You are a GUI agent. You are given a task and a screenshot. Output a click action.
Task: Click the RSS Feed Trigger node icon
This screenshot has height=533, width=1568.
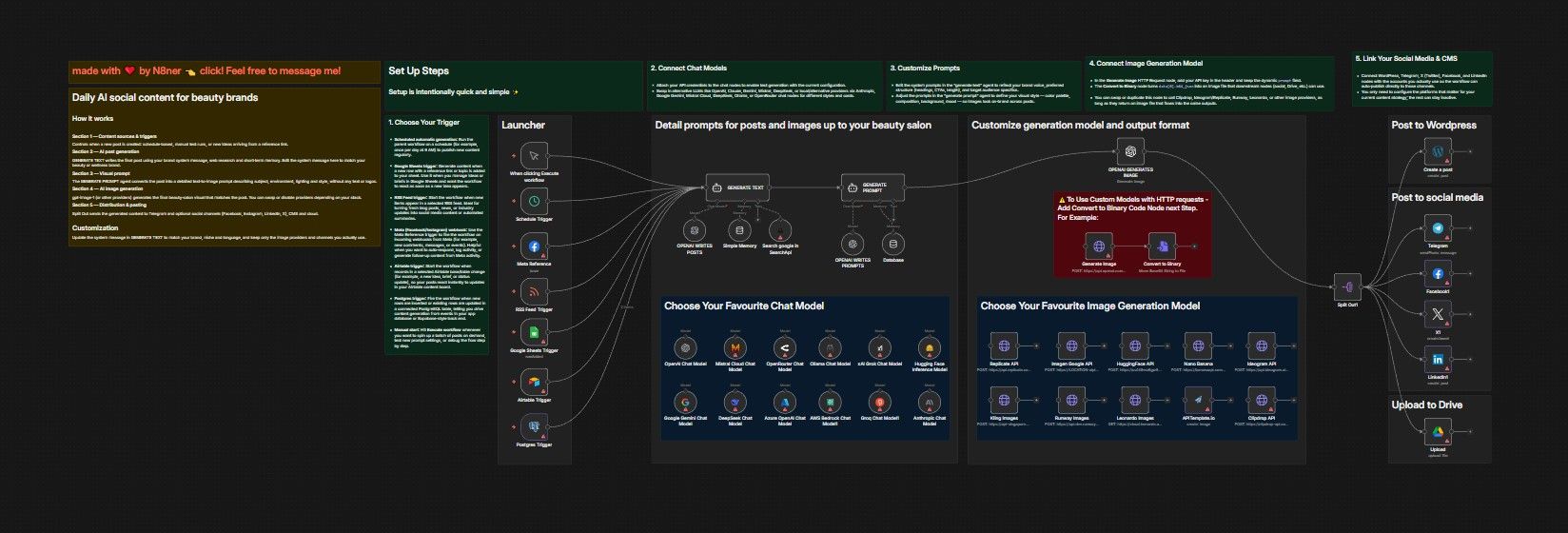click(x=534, y=291)
